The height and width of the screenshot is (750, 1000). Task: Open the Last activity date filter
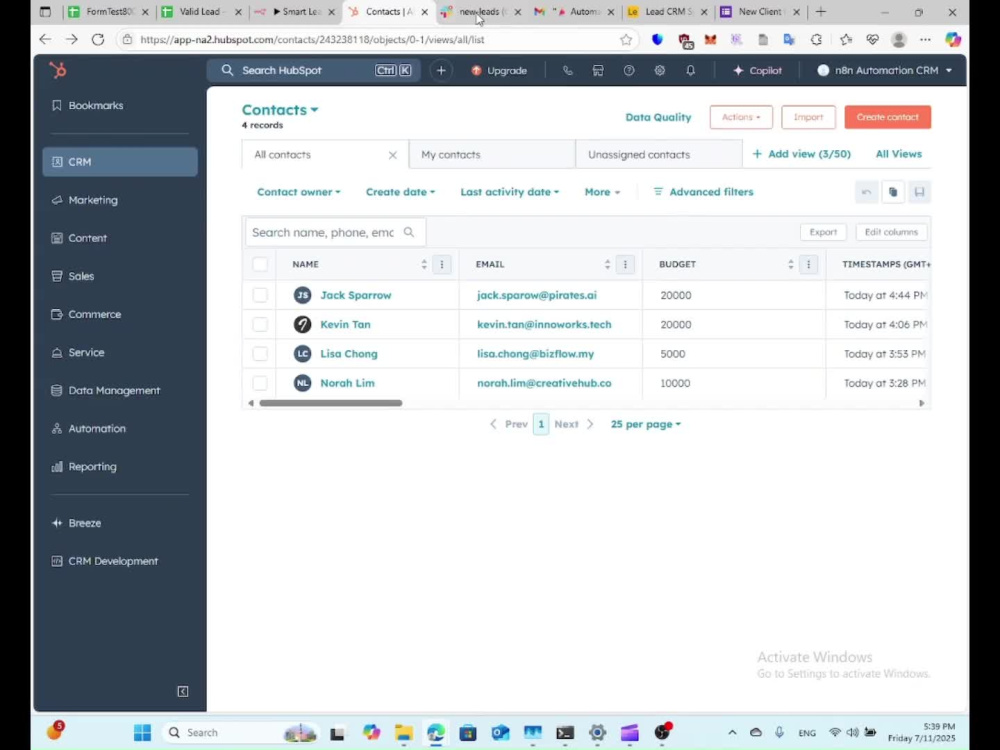[x=509, y=192]
